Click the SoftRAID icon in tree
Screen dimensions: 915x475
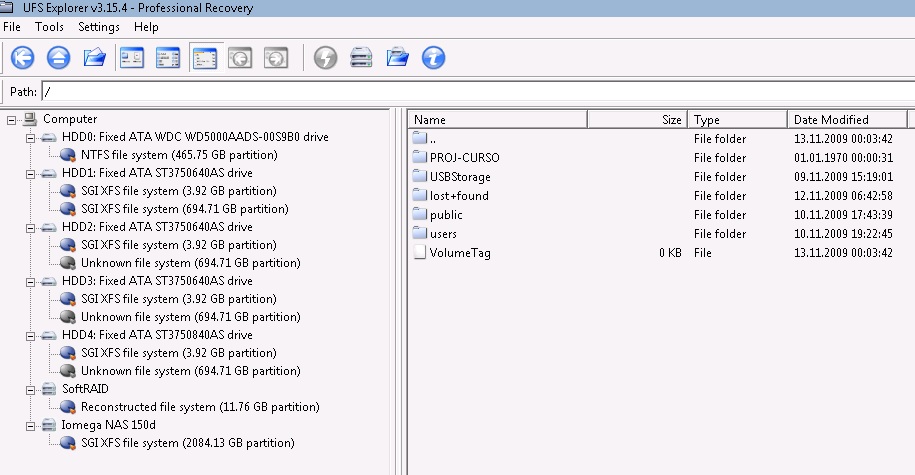[x=49, y=389]
